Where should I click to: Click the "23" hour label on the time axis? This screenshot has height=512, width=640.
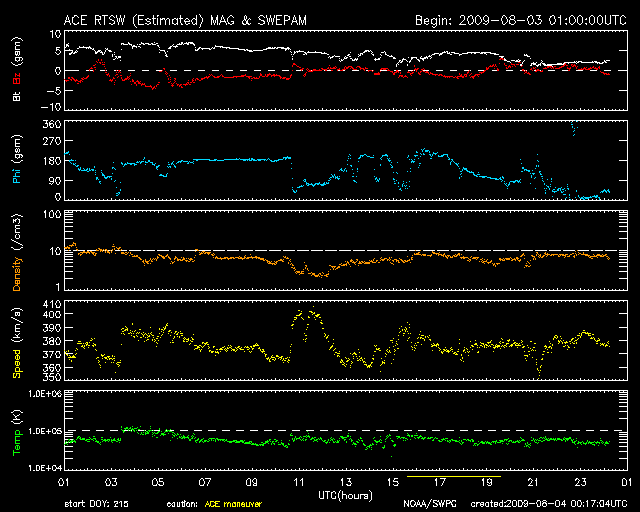(580, 483)
